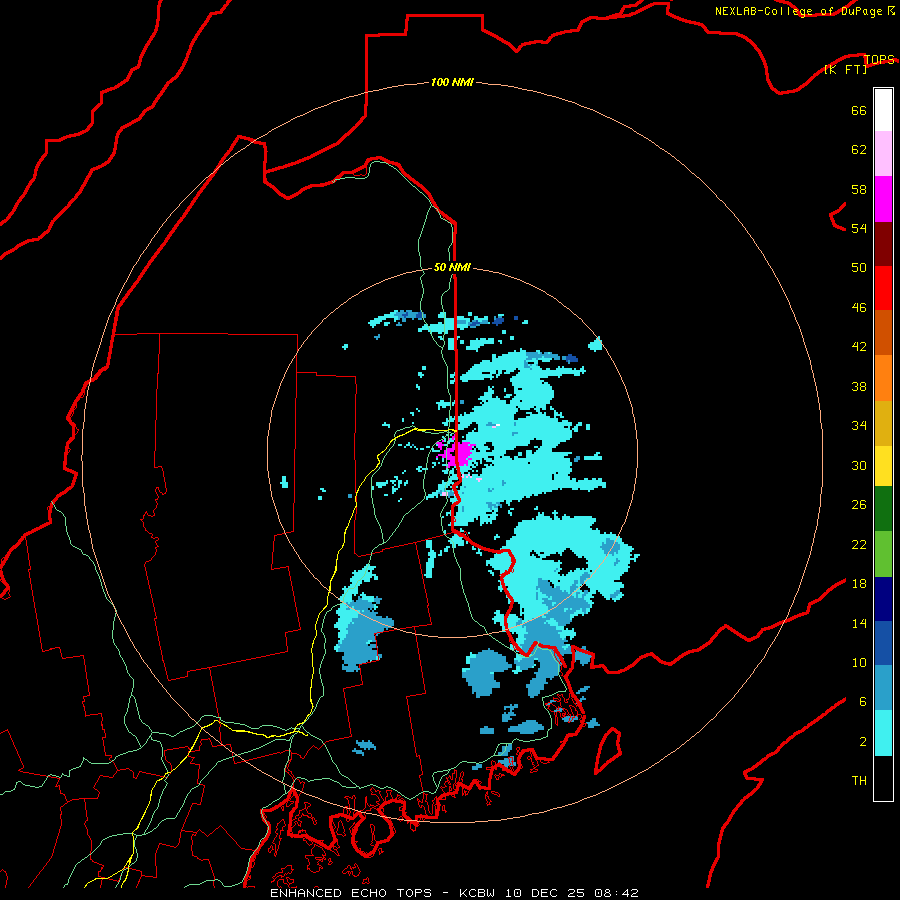Screen dimensions: 900x900
Task: Click the "TH" threshold legend label
Action: pyautogui.click(x=859, y=781)
